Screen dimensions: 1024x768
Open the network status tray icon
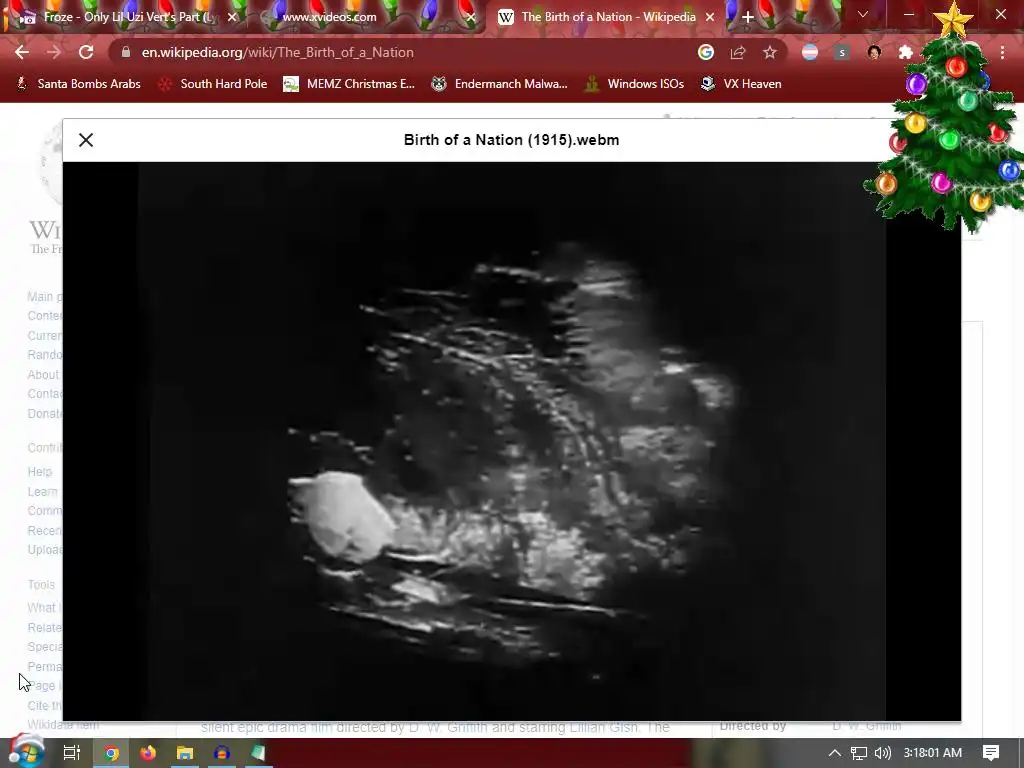[858, 753]
